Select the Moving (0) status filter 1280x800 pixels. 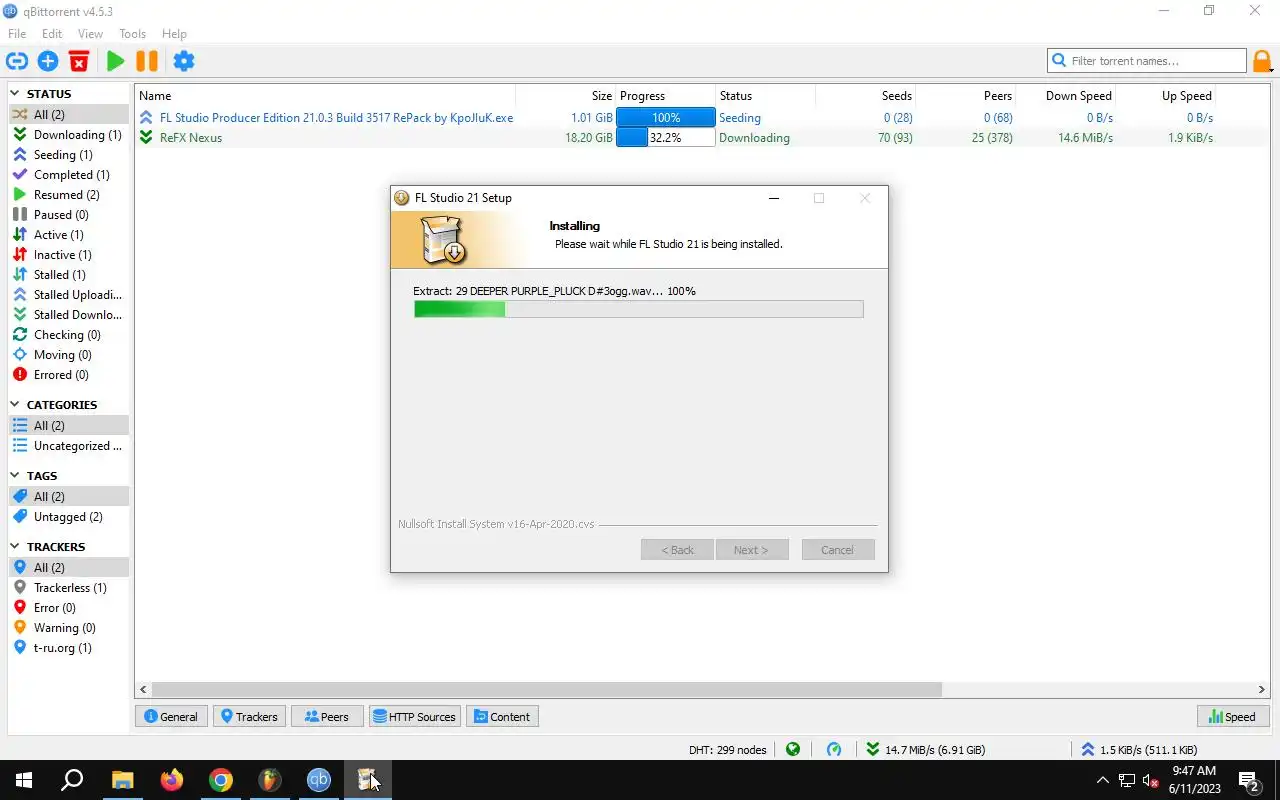[x=69, y=355]
